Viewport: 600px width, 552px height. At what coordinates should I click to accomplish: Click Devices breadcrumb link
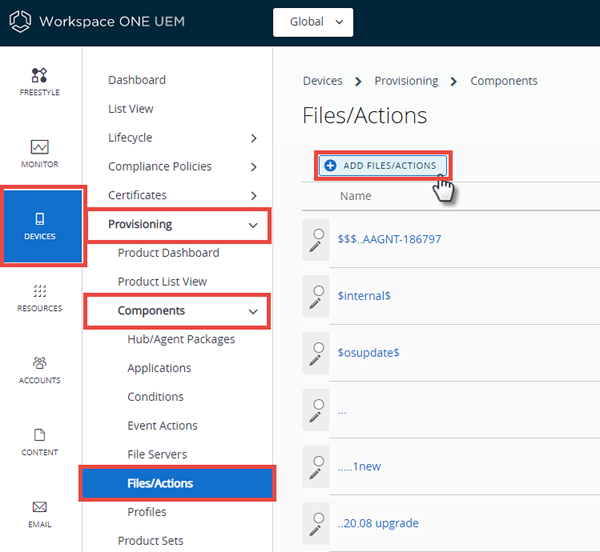[323, 81]
